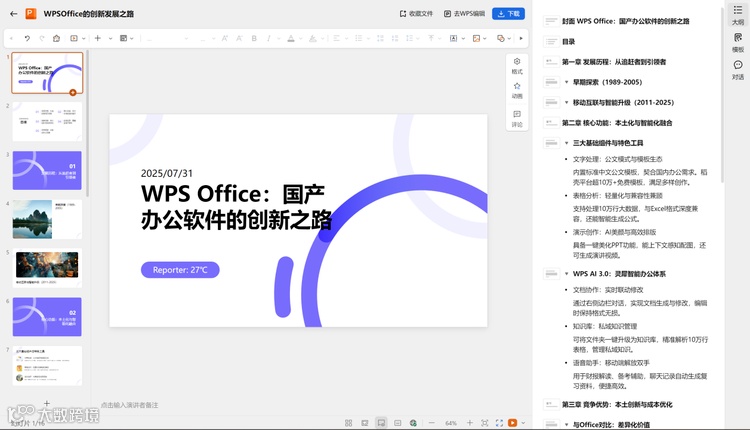Click the blue 下载 download button
750x430 pixels.
pos(508,14)
